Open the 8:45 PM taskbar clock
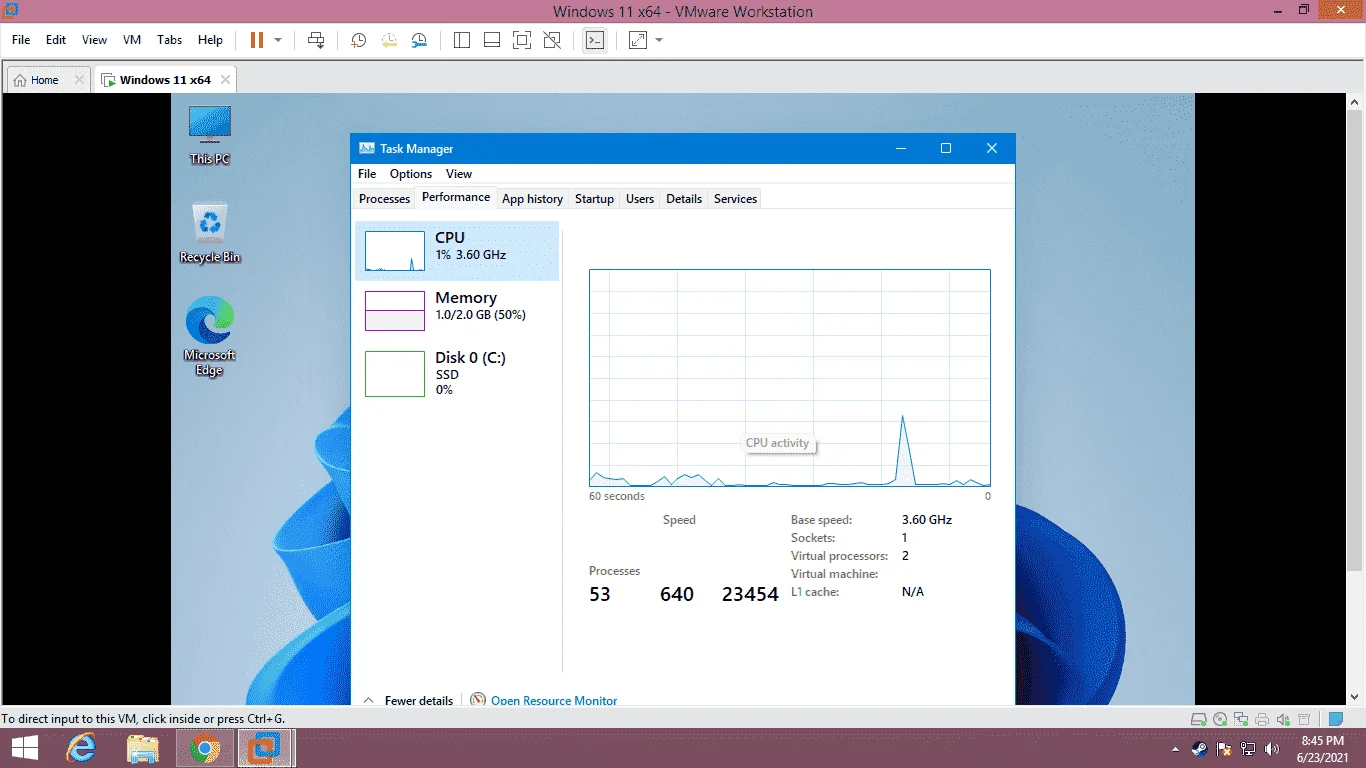 coord(1323,748)
